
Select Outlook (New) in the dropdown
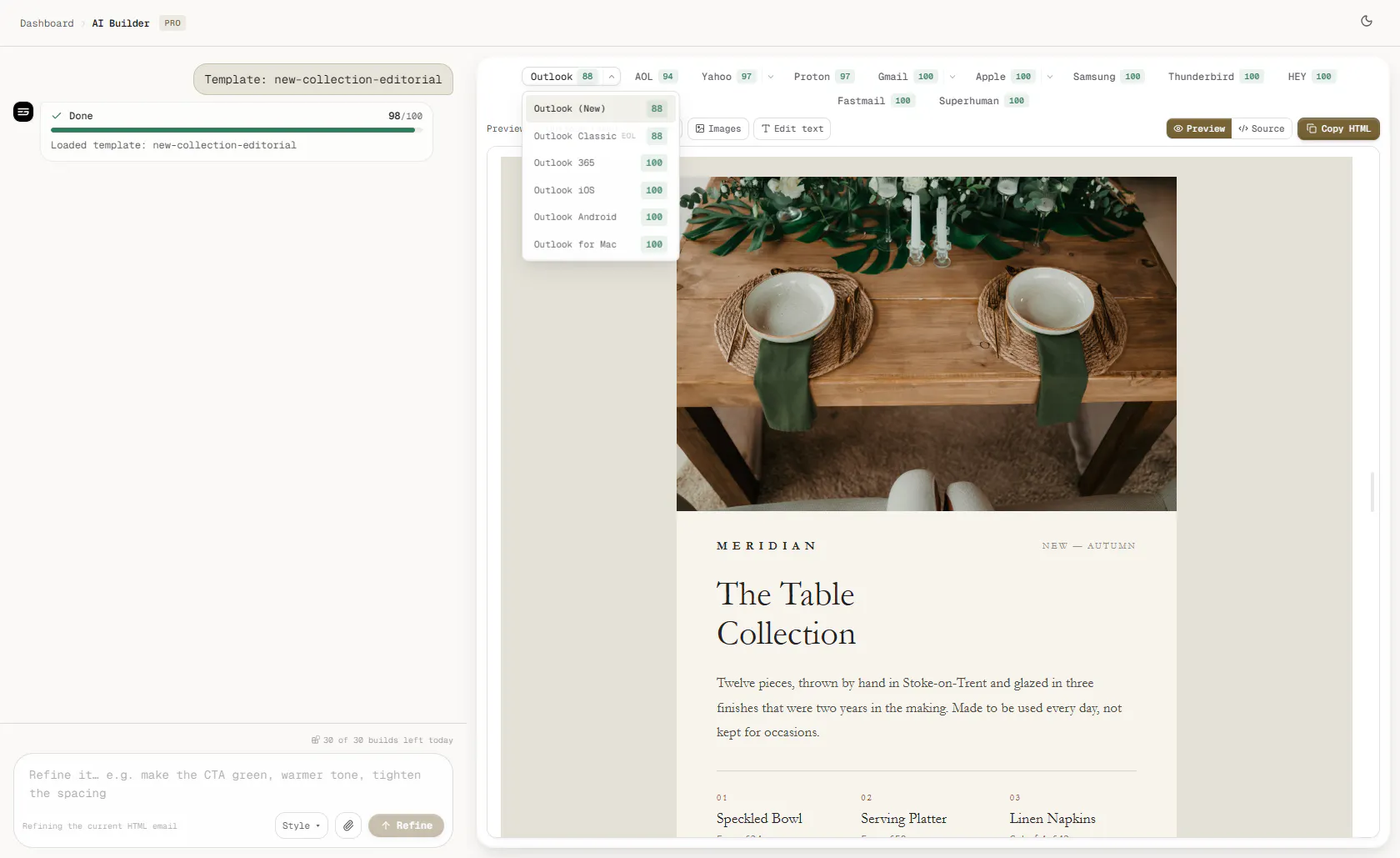tap(600, 108)
